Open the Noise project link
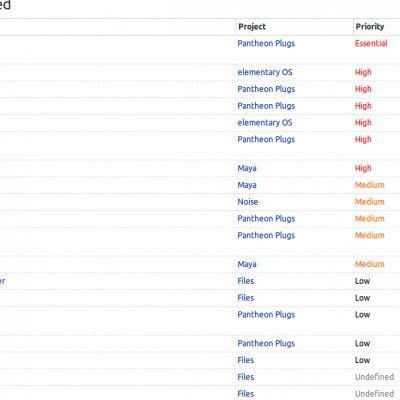 tap(248, 202)
